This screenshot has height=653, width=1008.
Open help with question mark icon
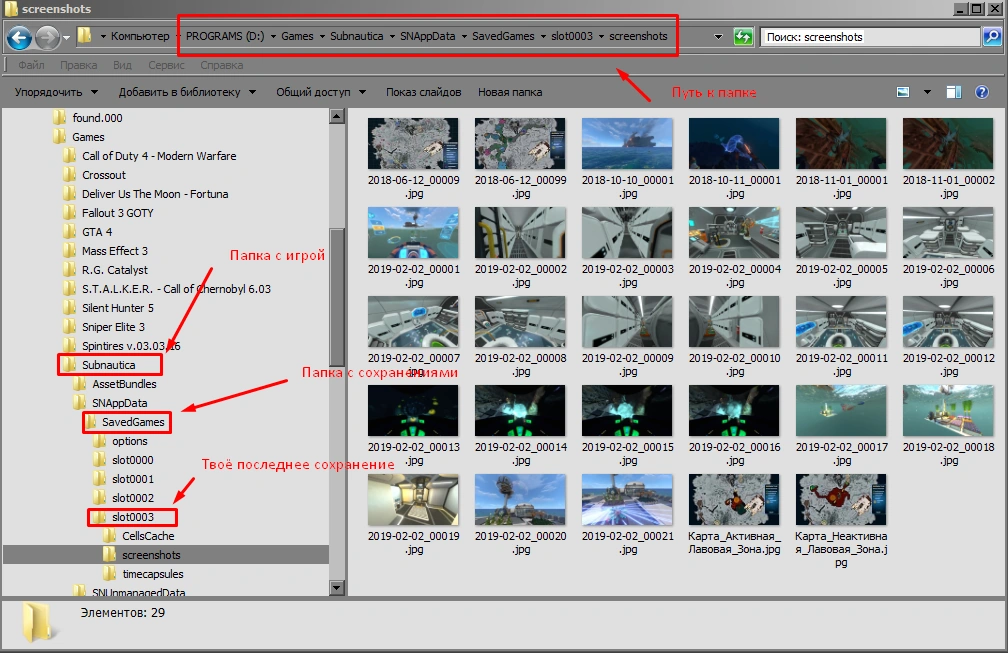pyautogui.click(x=982, y=92)
